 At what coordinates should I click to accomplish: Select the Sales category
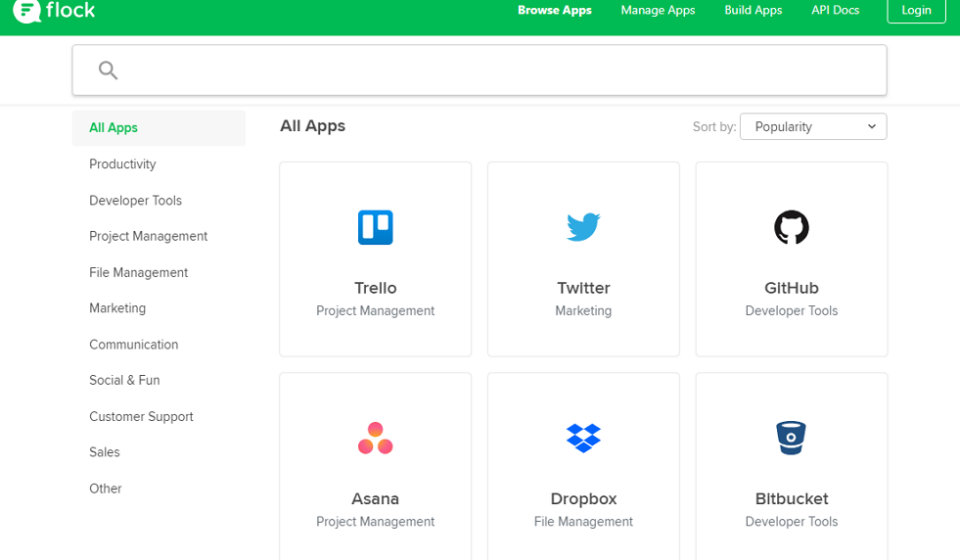(105, 452)
